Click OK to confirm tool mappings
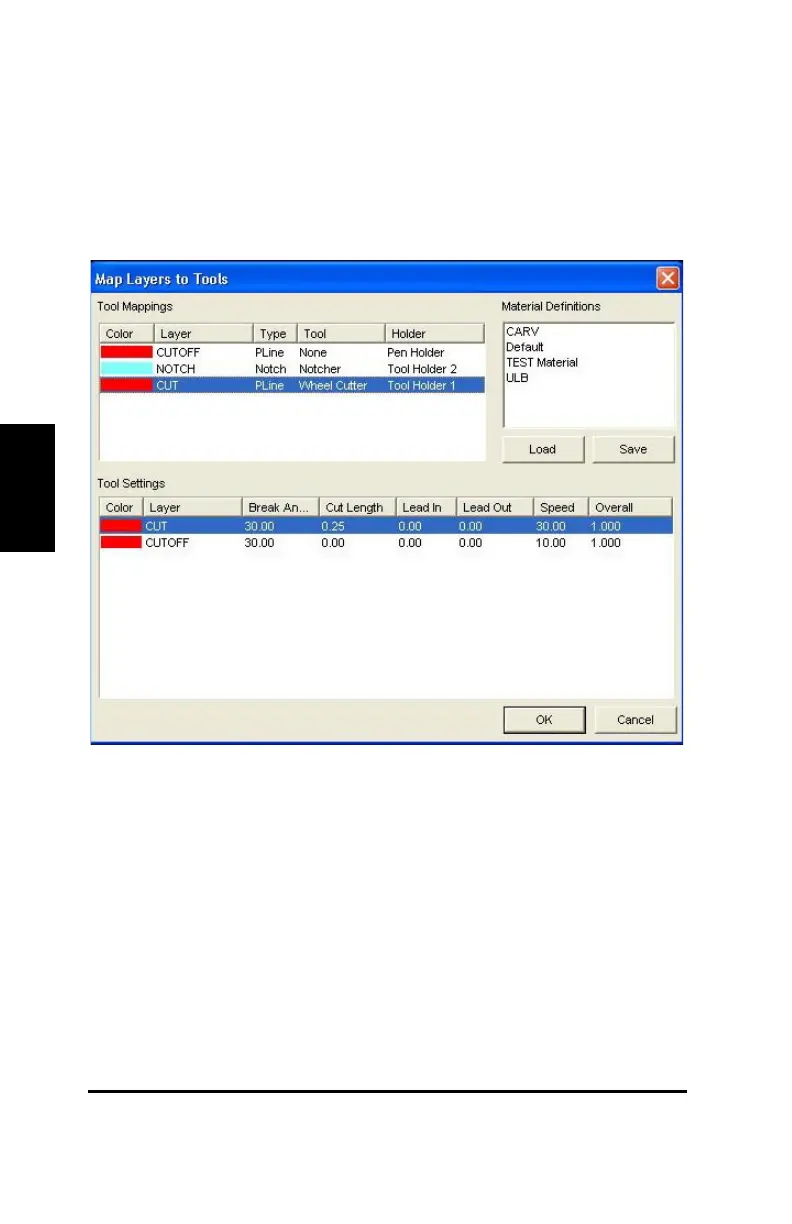This screenshot has width=792, height=1224. click(x=543, y=719)
